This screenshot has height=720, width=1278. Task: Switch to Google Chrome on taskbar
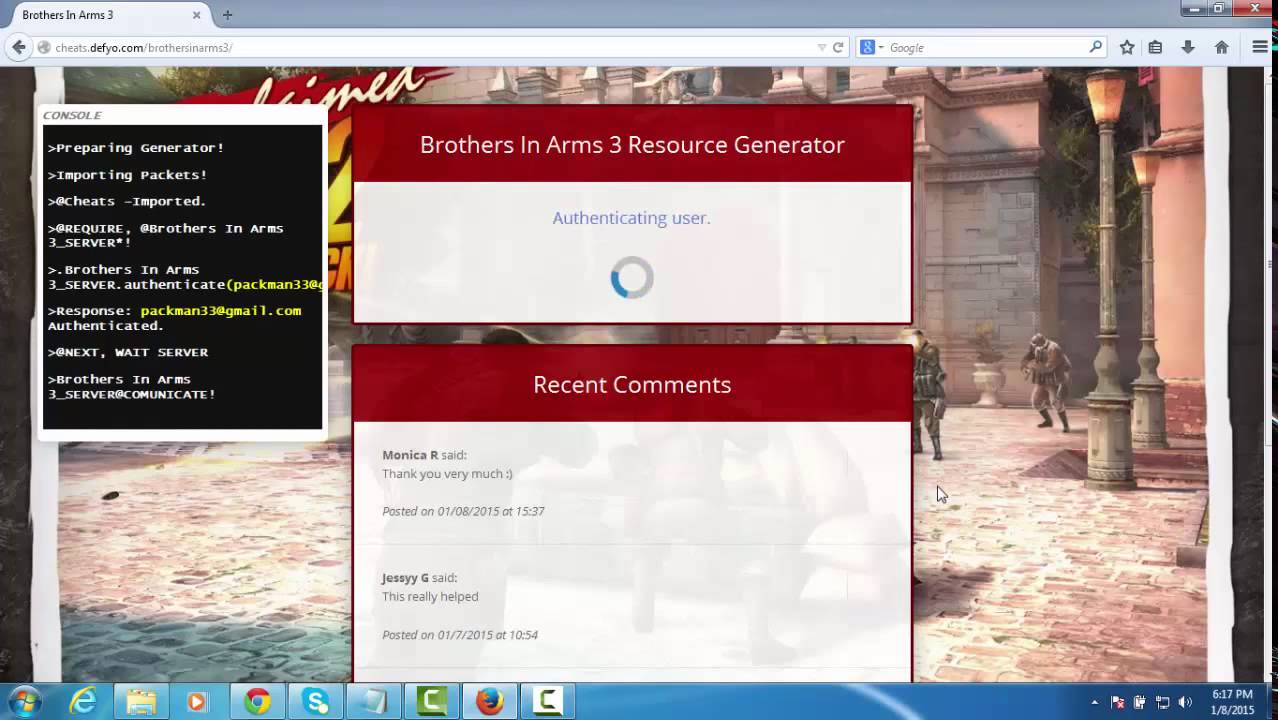(x=258, y=701)
